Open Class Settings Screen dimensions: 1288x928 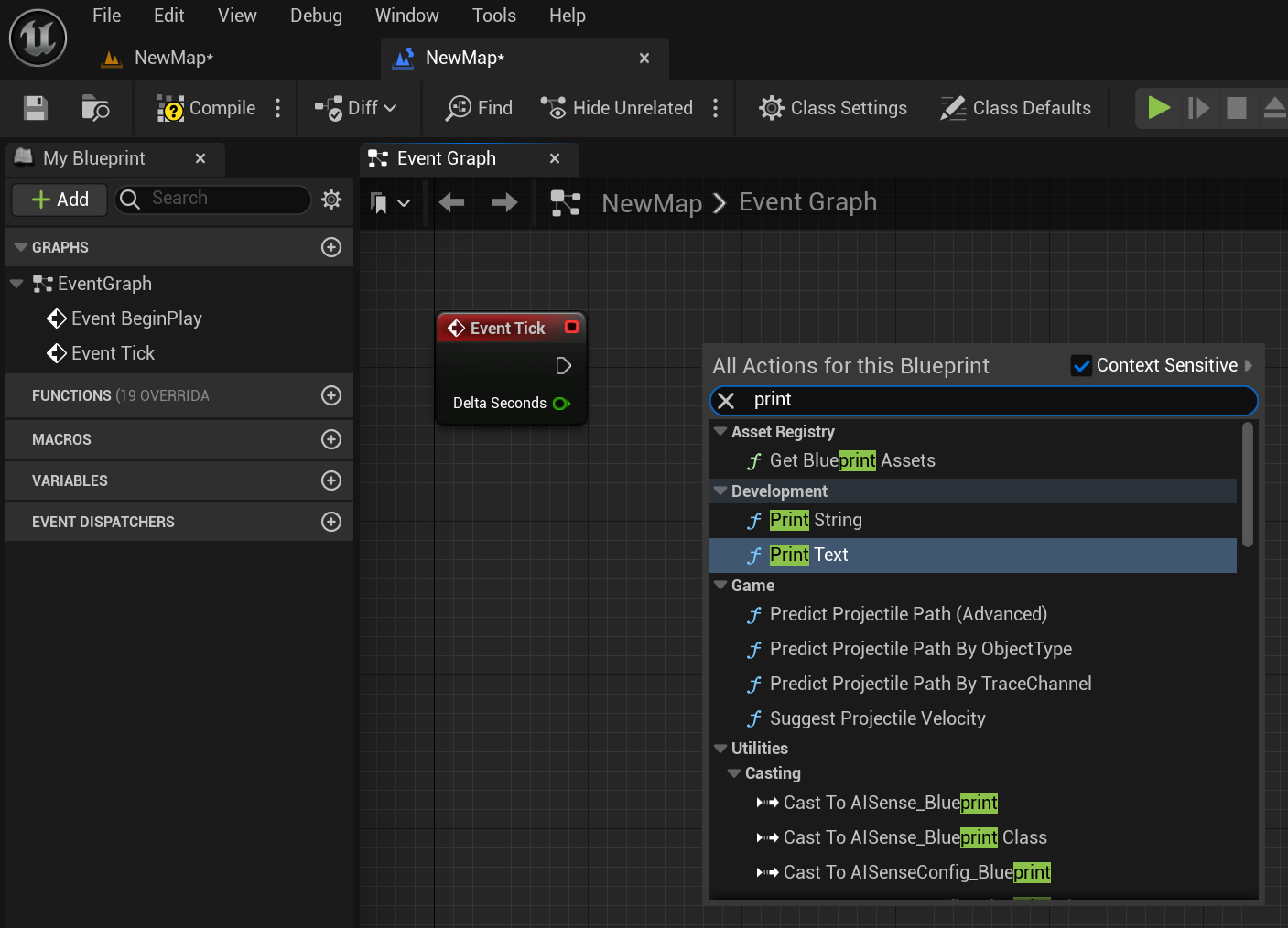click(833, 108)
